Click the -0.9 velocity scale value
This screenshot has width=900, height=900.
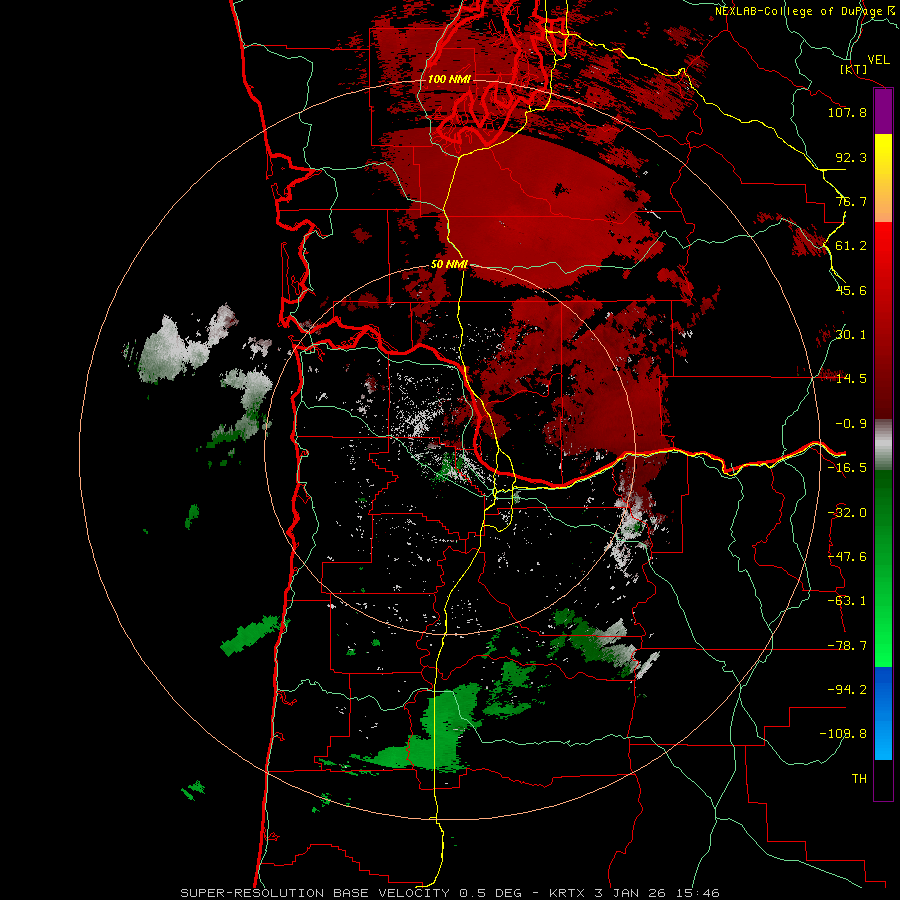coord(851,424)
